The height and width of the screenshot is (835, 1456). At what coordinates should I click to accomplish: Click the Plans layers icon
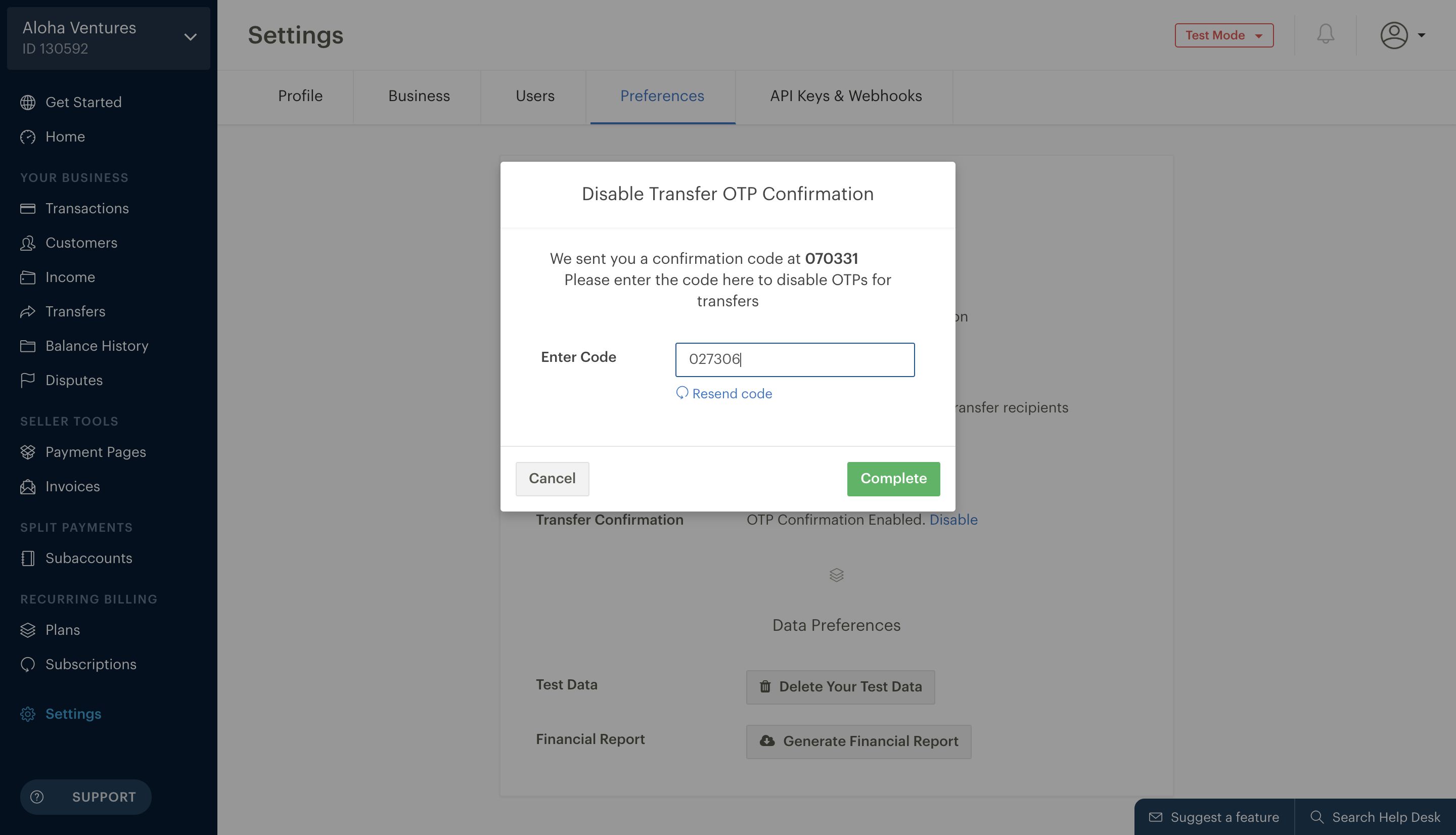tap(27, 630)
